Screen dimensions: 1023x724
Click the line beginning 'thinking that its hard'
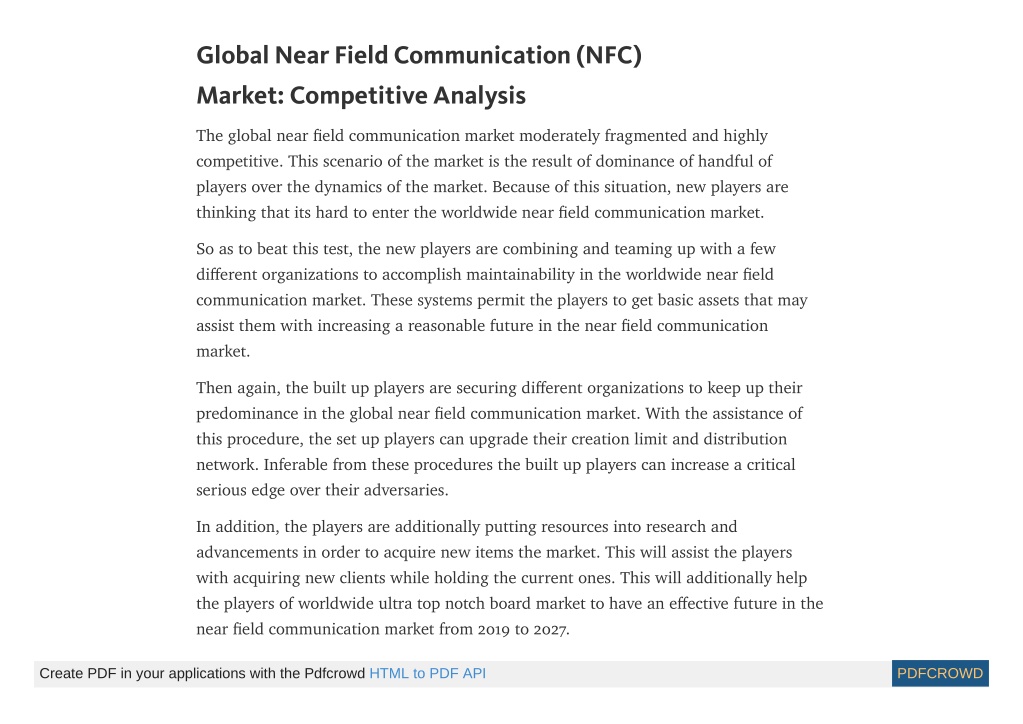[480, 213]
